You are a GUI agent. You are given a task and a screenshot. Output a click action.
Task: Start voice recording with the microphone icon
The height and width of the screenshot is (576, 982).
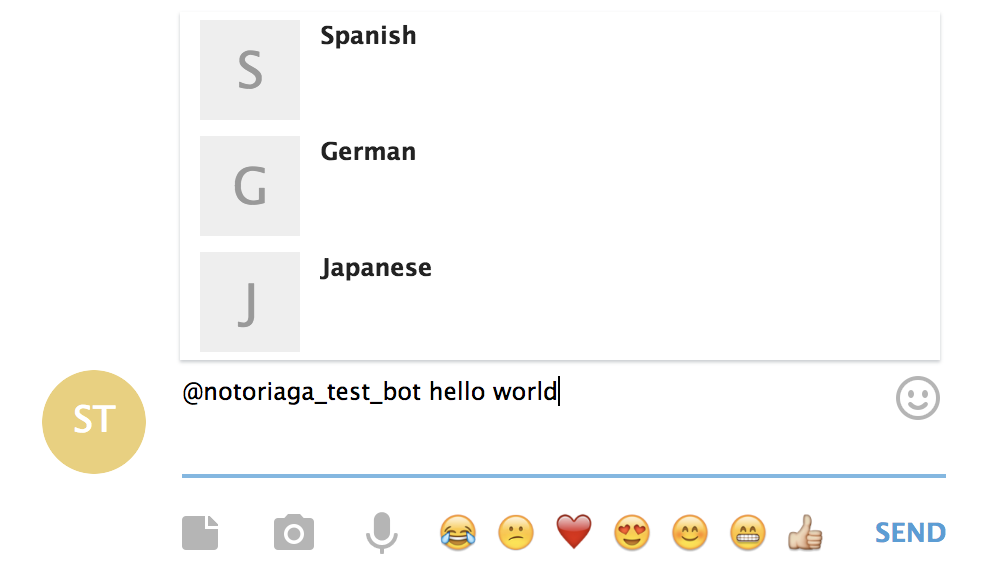coord(380,532)
